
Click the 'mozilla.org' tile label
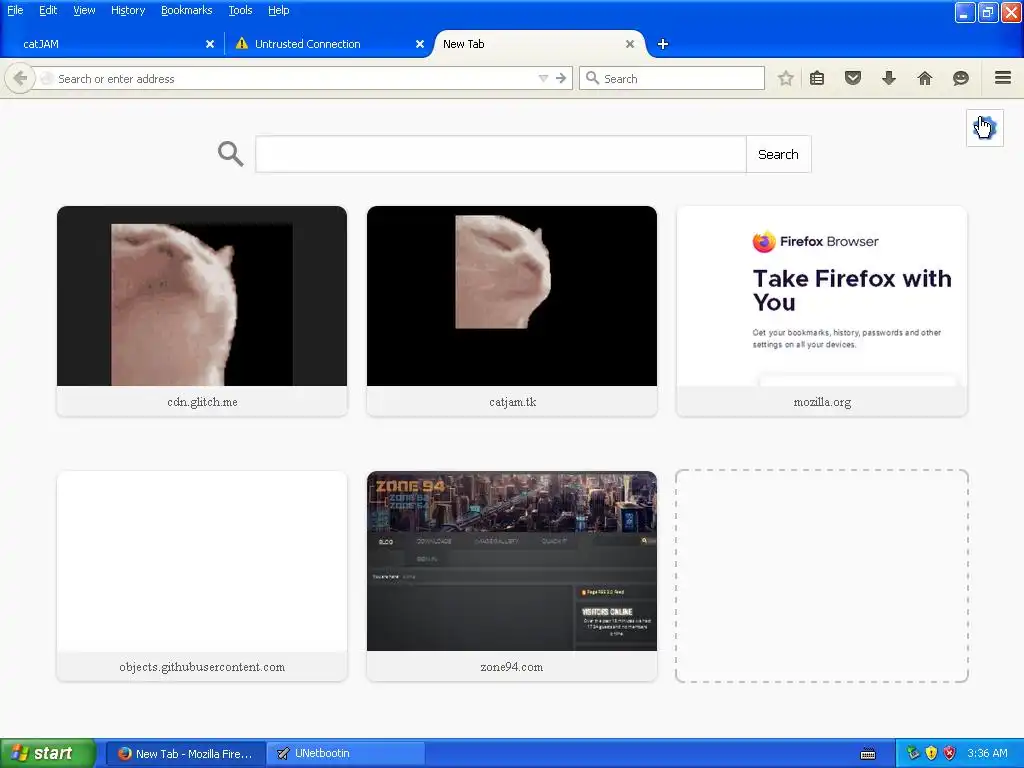tap(822, 402)
